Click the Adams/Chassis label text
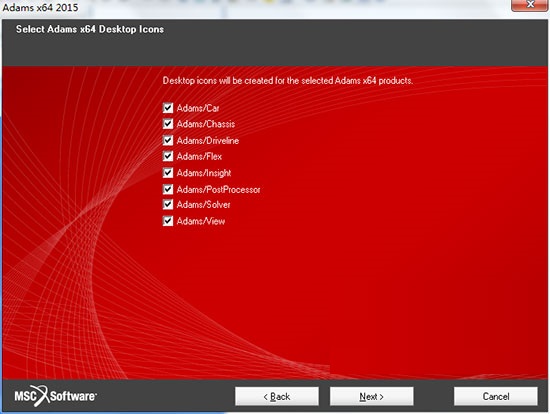This screenshot has width=550, height=414. point(206,124)
